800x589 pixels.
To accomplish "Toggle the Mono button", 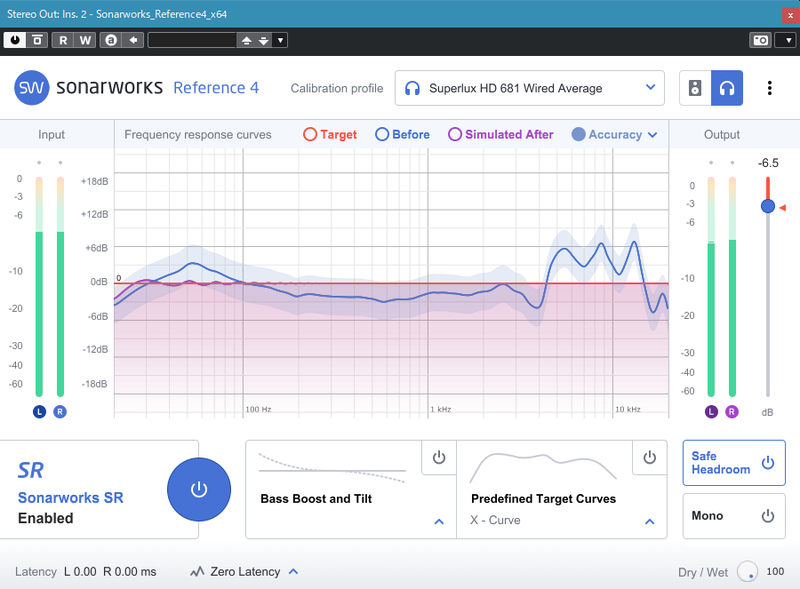I will tap(734, 516).
